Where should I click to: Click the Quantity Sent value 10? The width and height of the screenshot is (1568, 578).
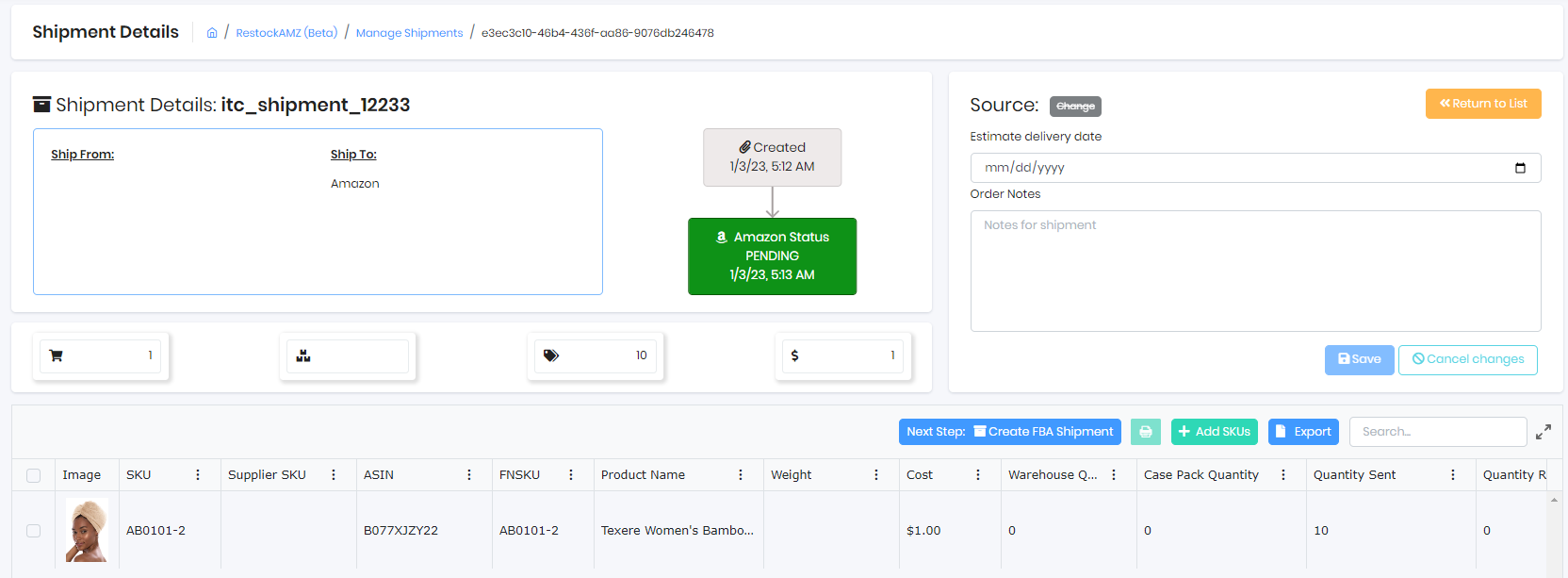click(1321, 531)
